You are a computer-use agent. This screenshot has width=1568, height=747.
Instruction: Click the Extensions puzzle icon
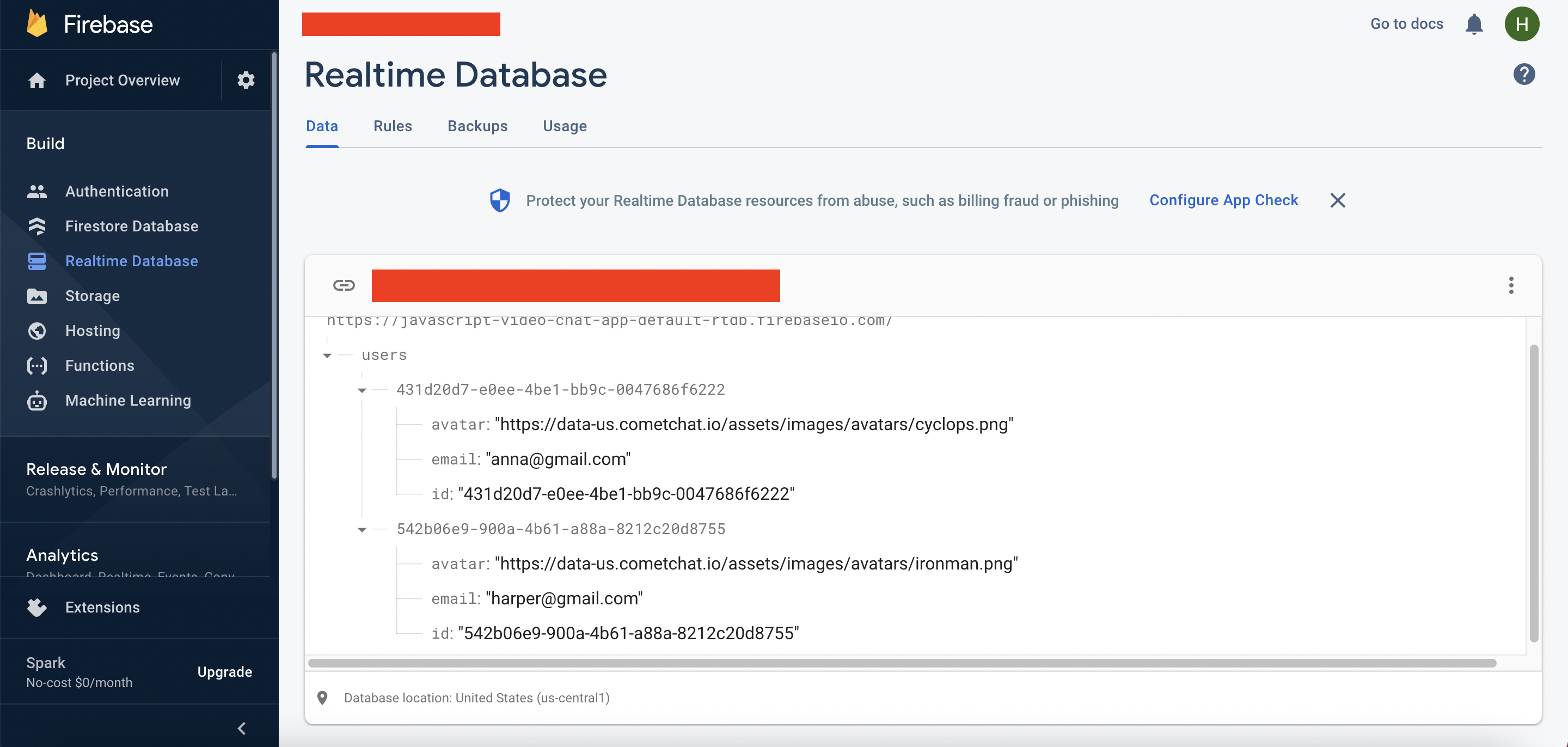click(x=36, y=607)
